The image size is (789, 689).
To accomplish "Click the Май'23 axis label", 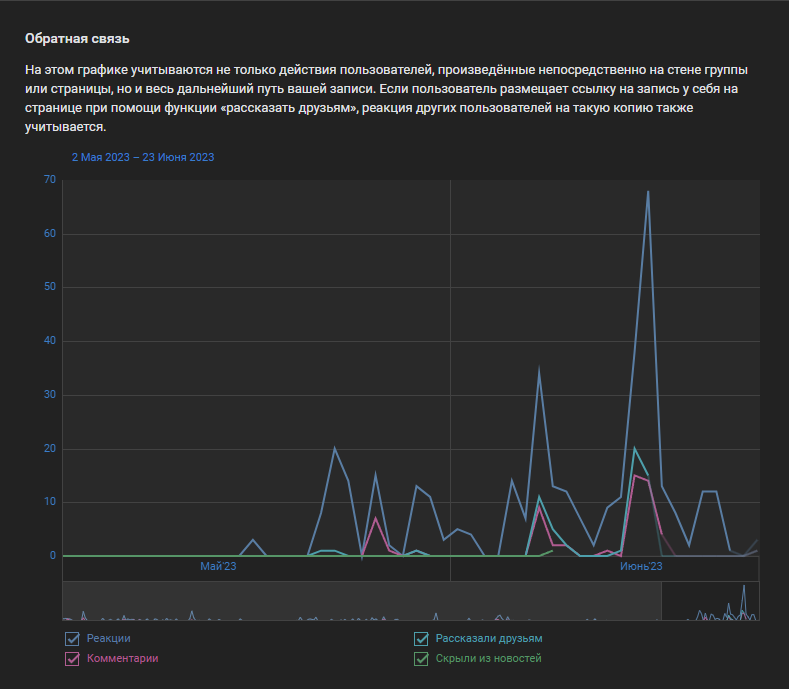I will click(218, 567).
